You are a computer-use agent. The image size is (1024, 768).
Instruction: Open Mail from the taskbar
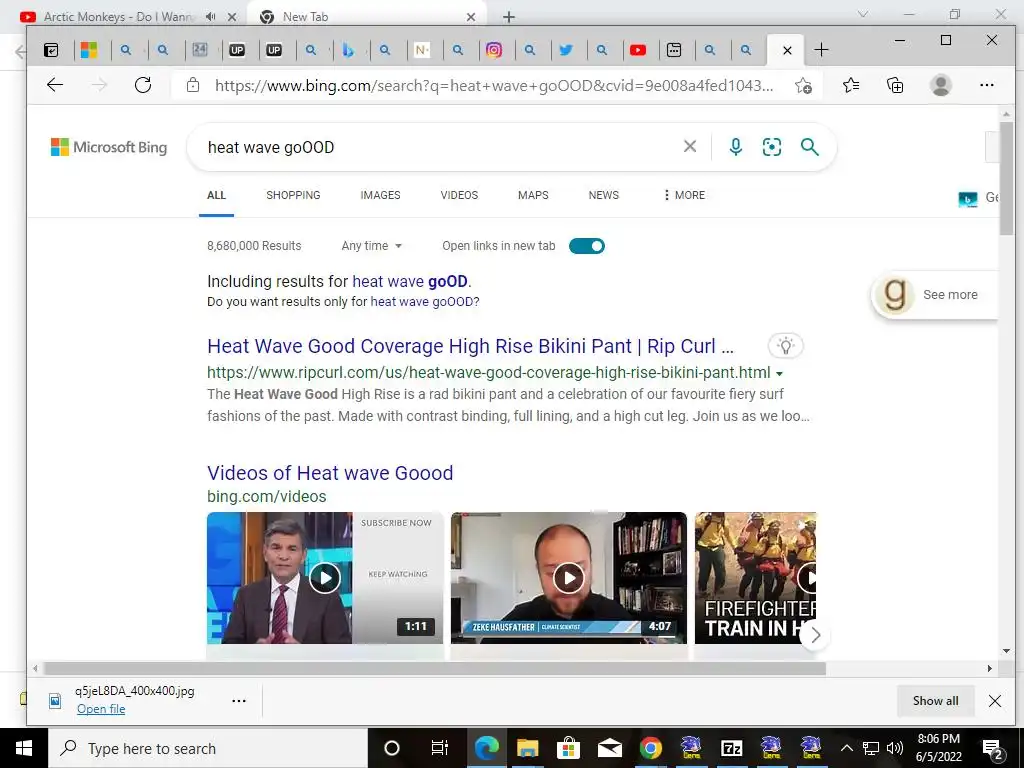pos(609,748)
